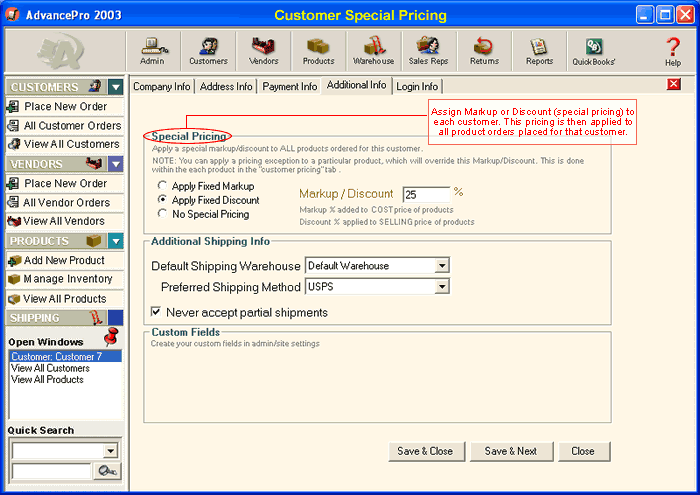The height and width of the screenshot is (495, 700).
Task: Select No Special Pricing radio button
Action: pos(162,214)
